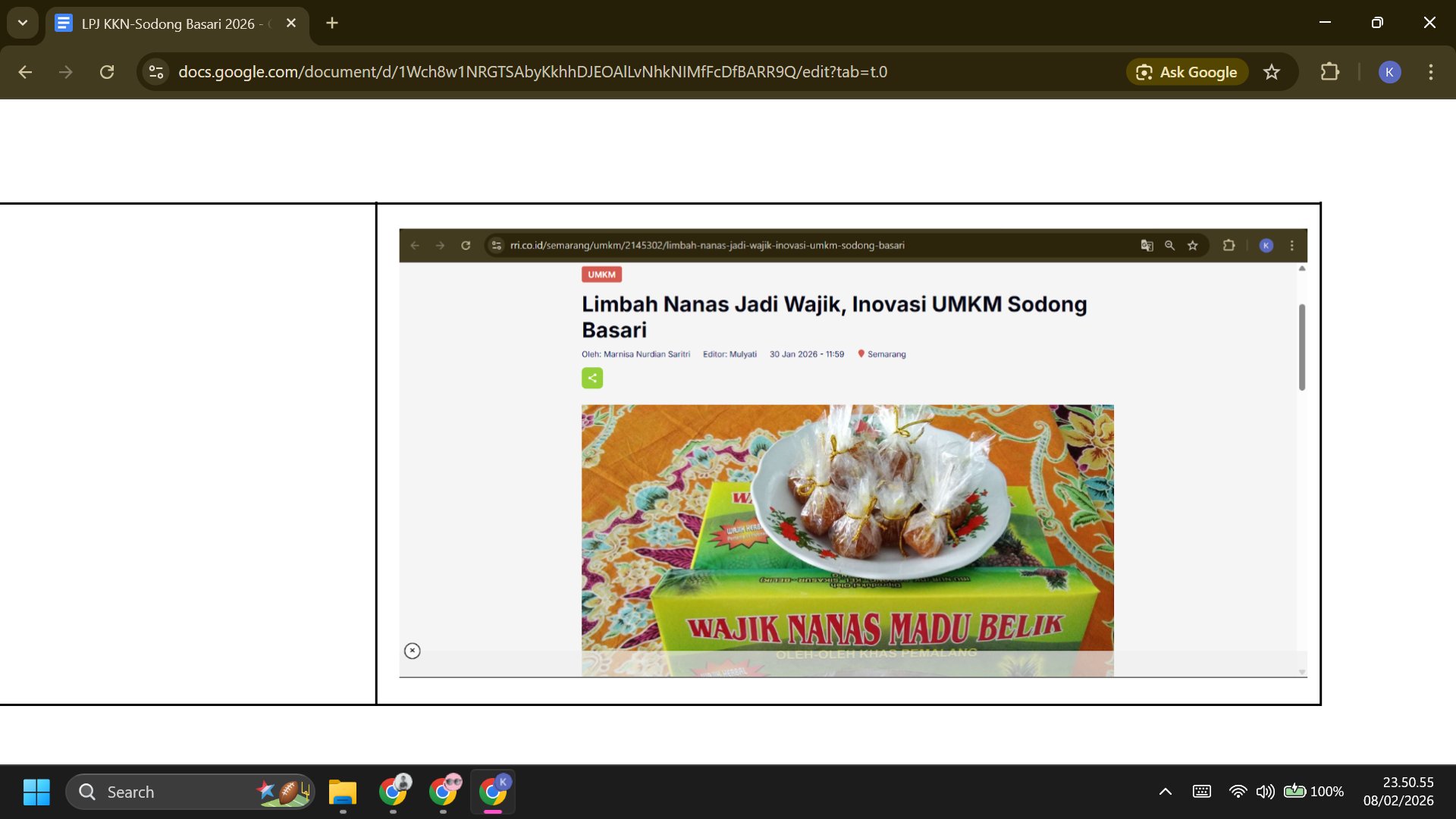The image size is (1456, 819).
Task: Toggle the bookmark star for this document
Action: (x=1272, y=72)
